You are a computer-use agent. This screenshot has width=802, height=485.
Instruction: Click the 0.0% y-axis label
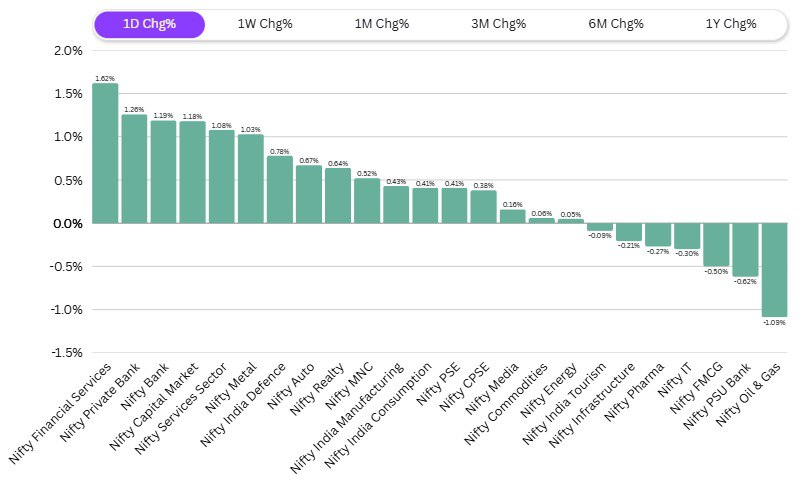coord(68,224)
